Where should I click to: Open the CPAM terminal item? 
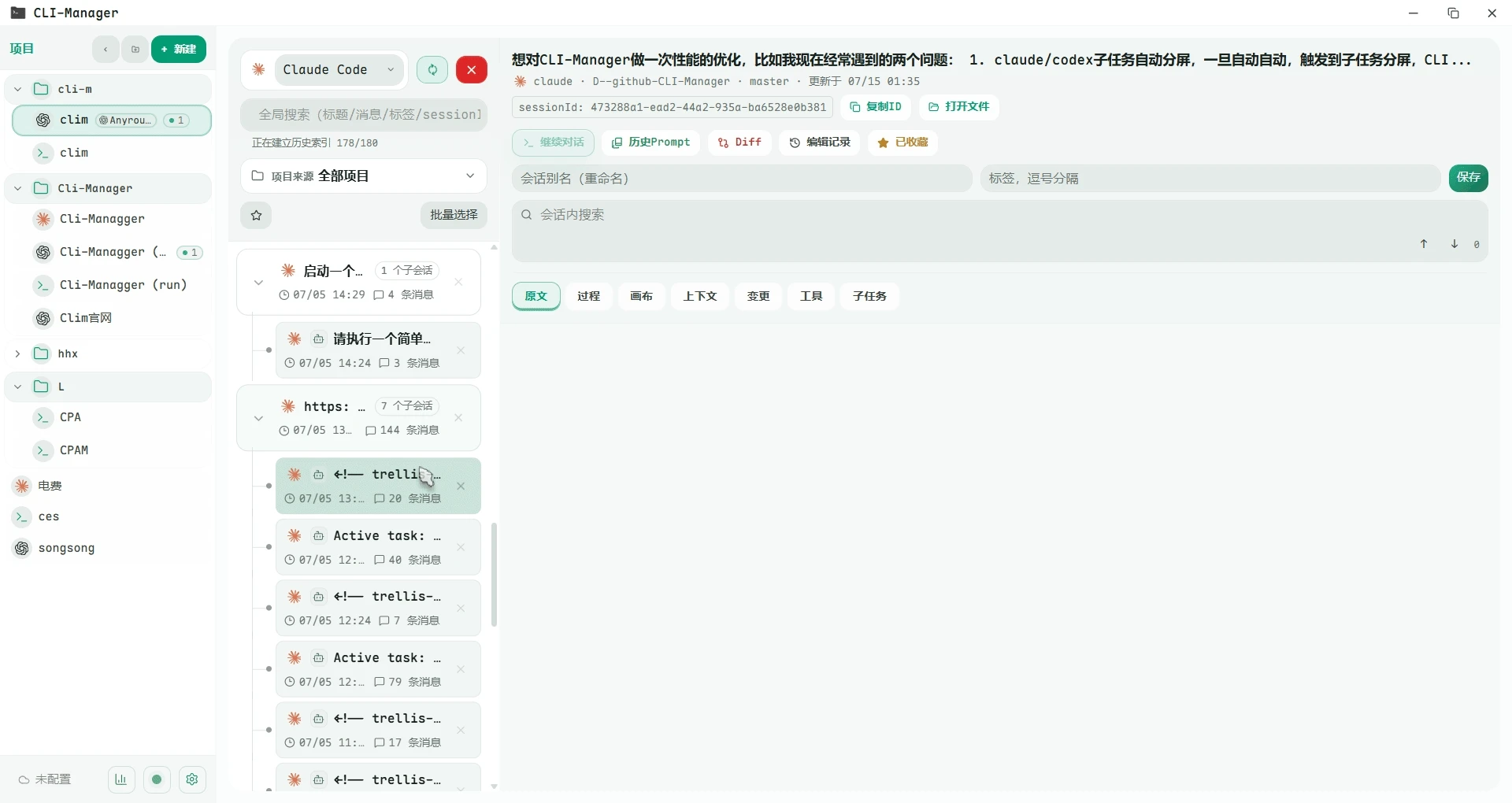(x=112, y=450)
